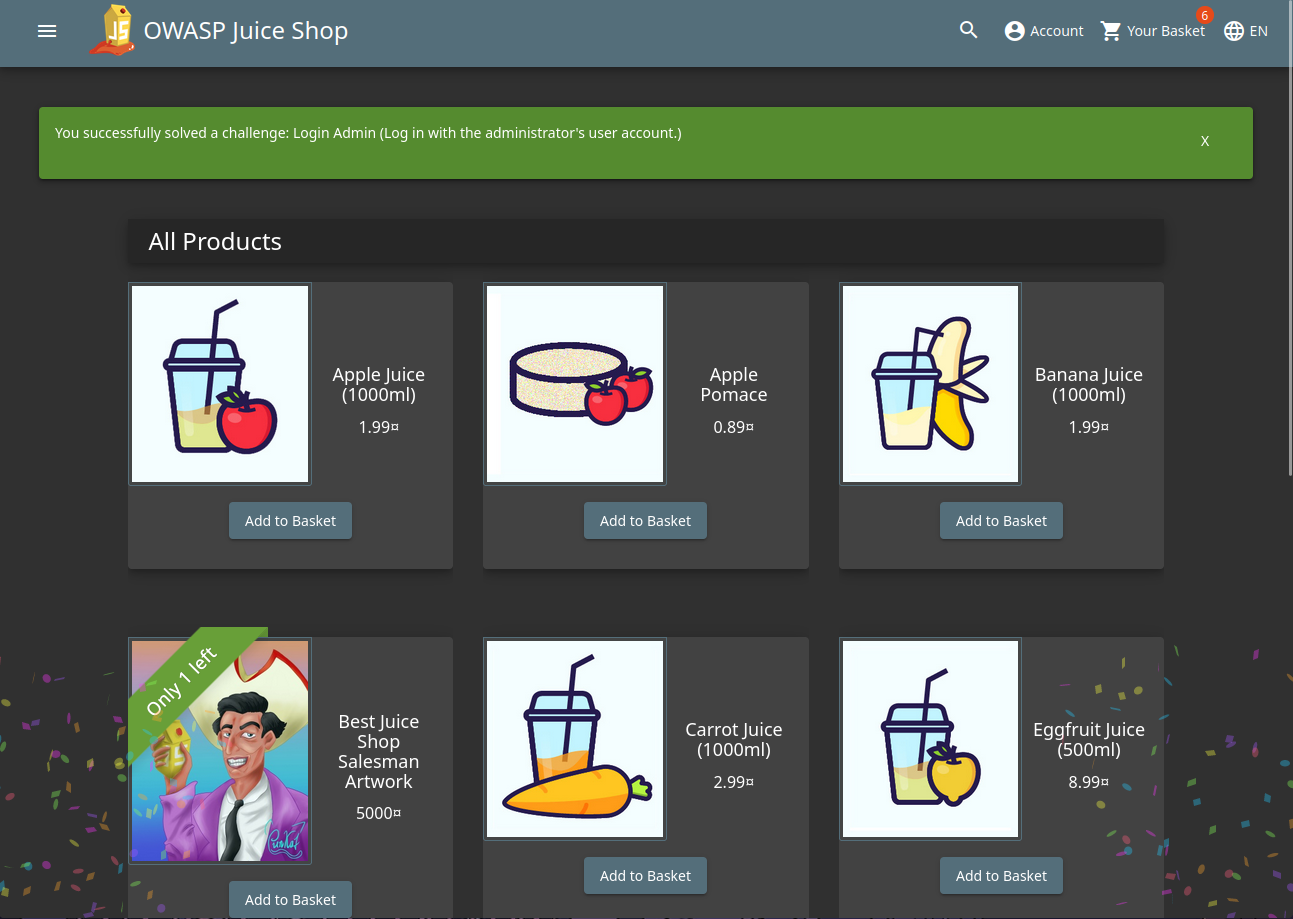This screenshot has height=919, width=1293.
Task: Click the Account person icon
Action: (1014, 31)
